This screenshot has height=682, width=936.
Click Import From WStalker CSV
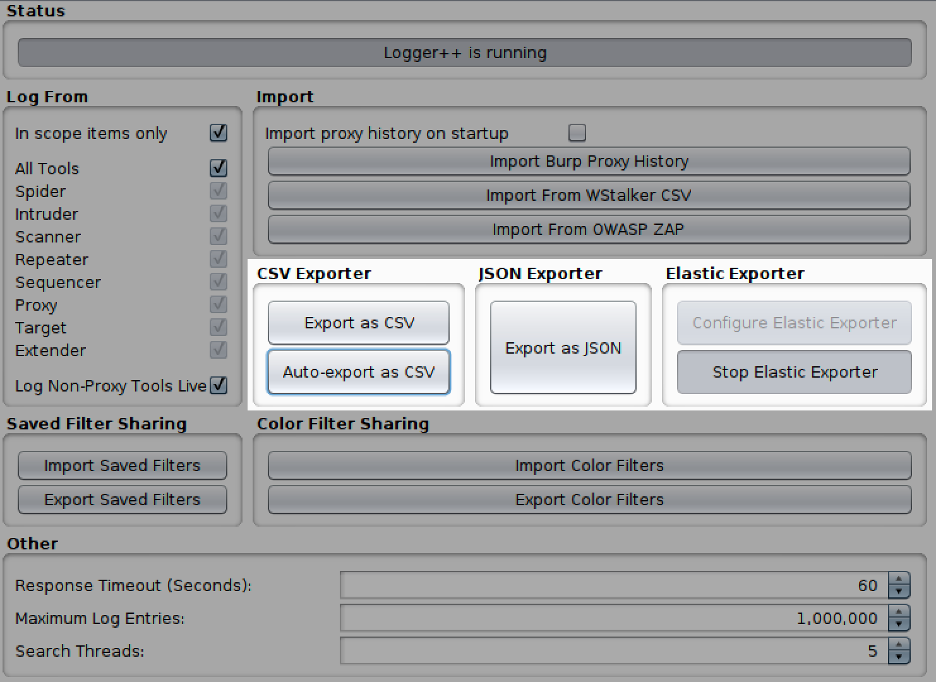click(589, 195)
